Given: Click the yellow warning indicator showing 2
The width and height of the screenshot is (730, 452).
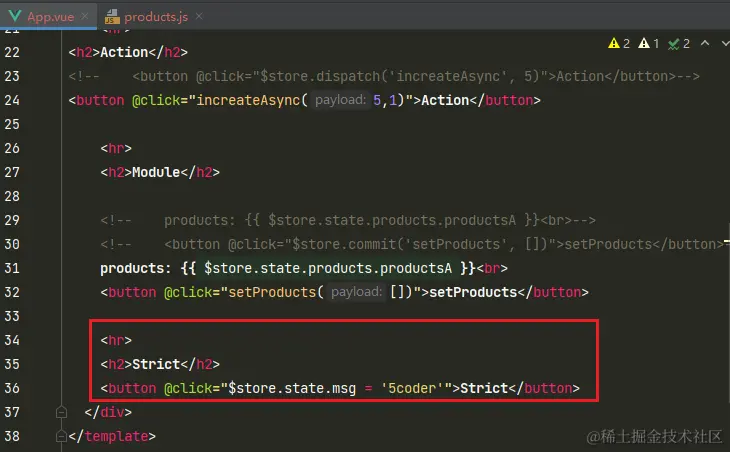Looking at the screenshot, I should (x=619, y=43).
